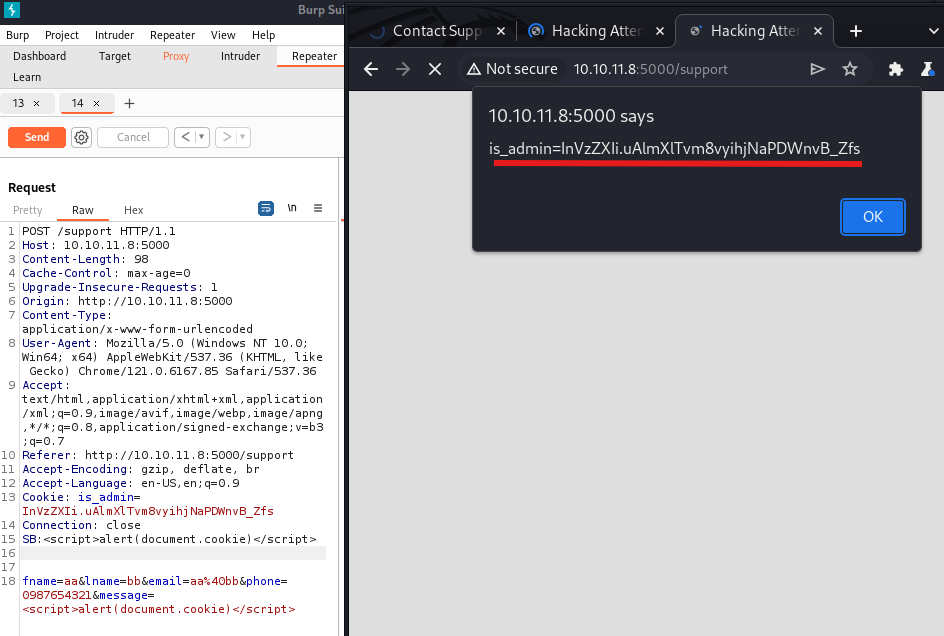Click the POST /support HTTP/1.1 request line
Image resolution: width=944 pixels, height=636 pixels.
pyautogui.click(x=99, y=231)
